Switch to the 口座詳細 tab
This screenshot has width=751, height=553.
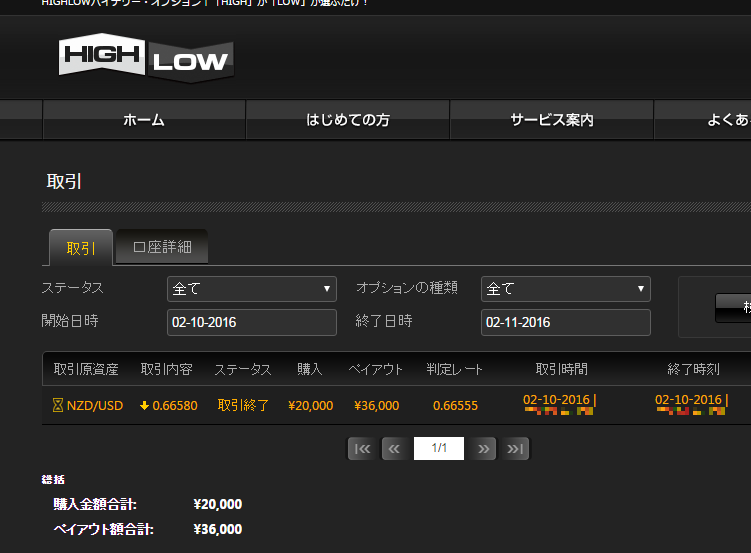[162, 247]
